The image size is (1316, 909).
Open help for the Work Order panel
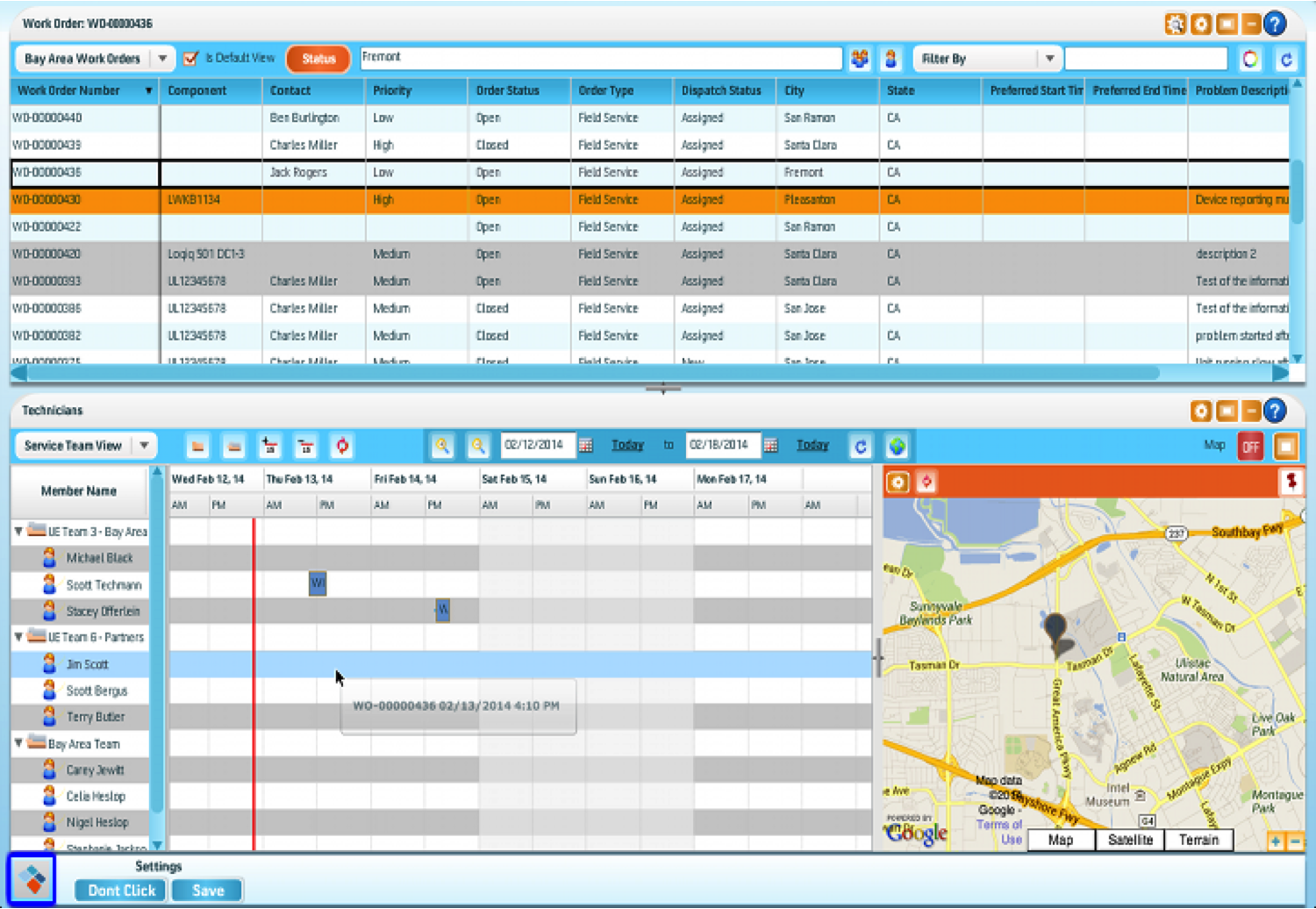1276,24
